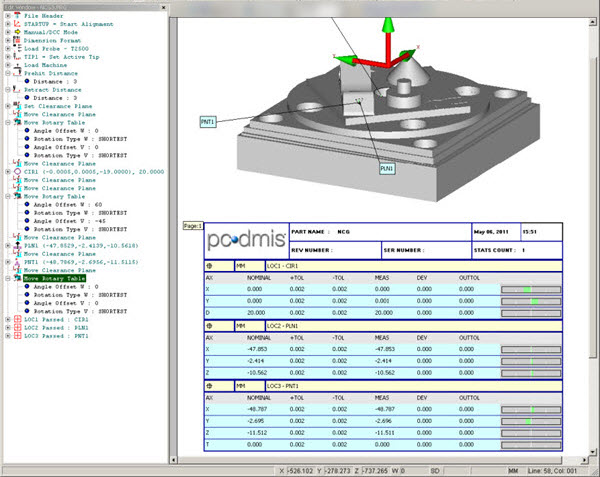Collapse the Prehit Distance node
This screenshot has width=600, height=477.
pyautogui.click(x=7, y=74)
